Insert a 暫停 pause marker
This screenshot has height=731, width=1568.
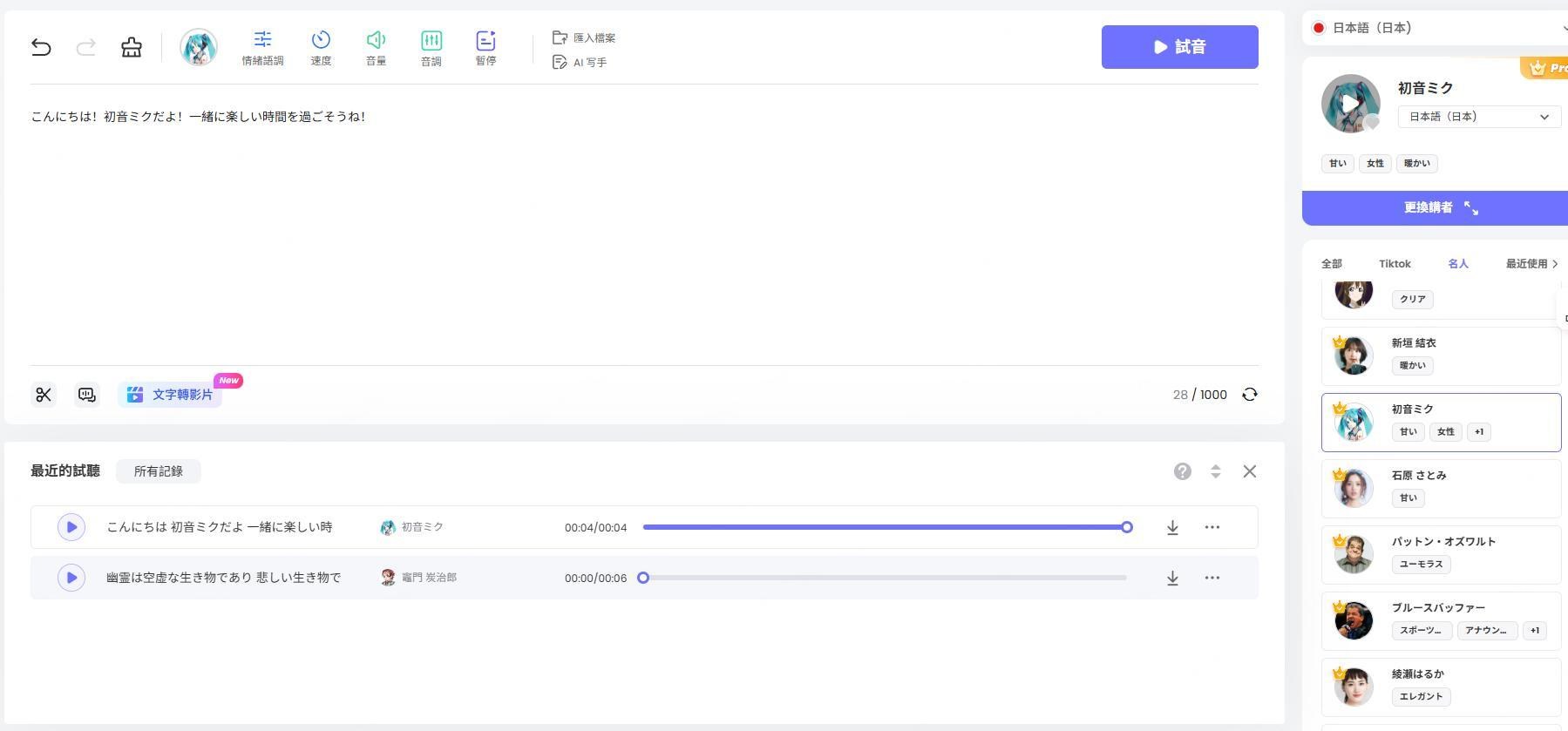pos(485,48)
